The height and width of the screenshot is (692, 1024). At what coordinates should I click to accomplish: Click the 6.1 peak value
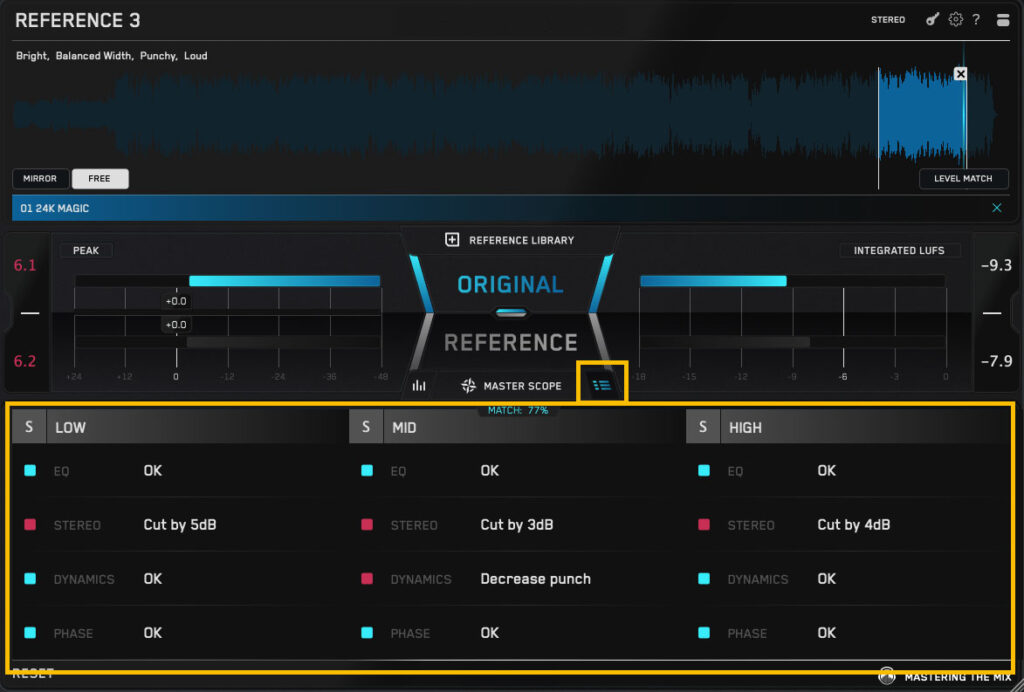[25, 265]
